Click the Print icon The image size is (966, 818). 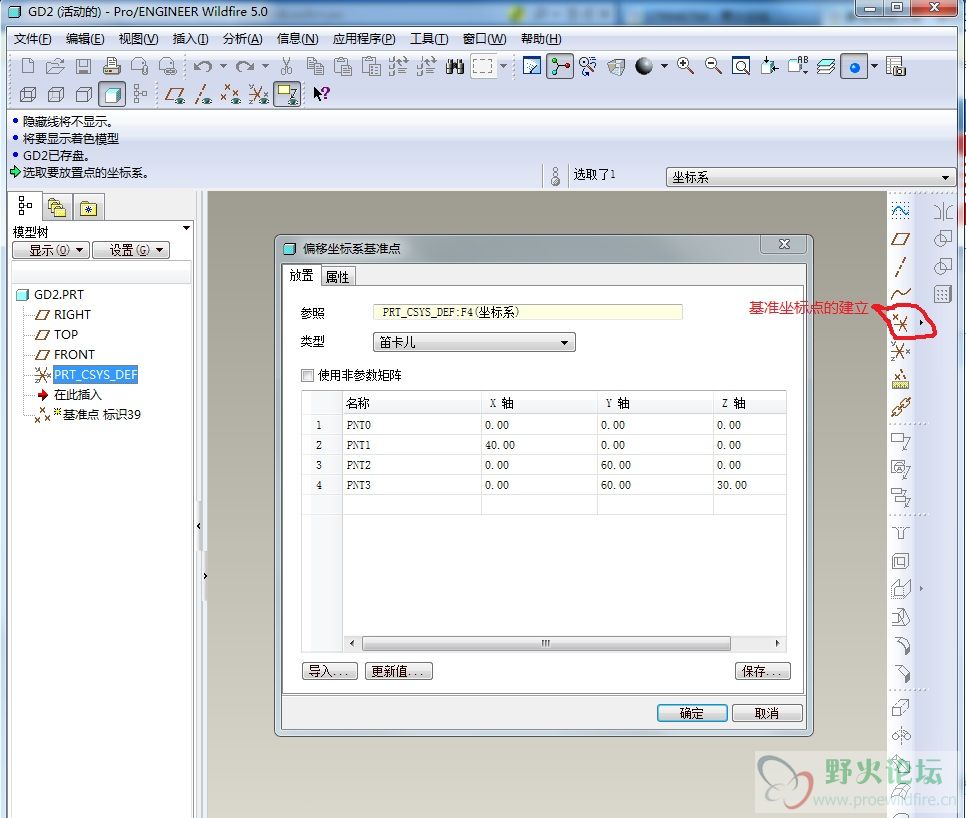[112, 66]
